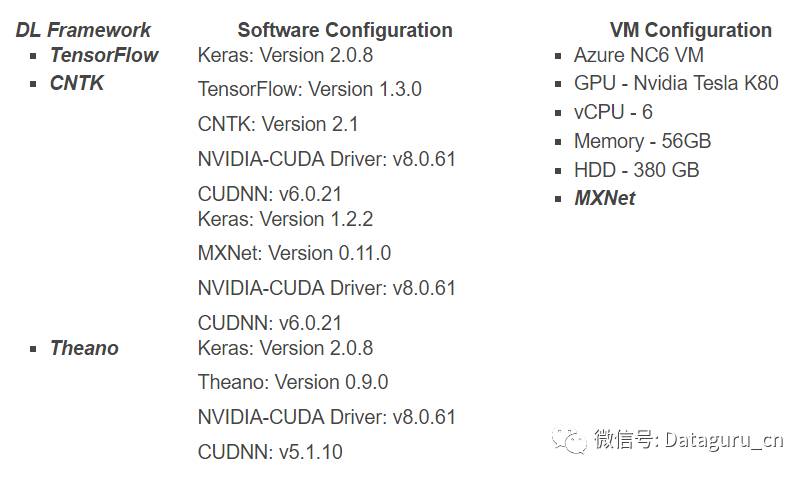Click the MXNet Version 0.11.0 line
Image resolution: width=810 pixels, height=478 pixels.
click(294, 253)
